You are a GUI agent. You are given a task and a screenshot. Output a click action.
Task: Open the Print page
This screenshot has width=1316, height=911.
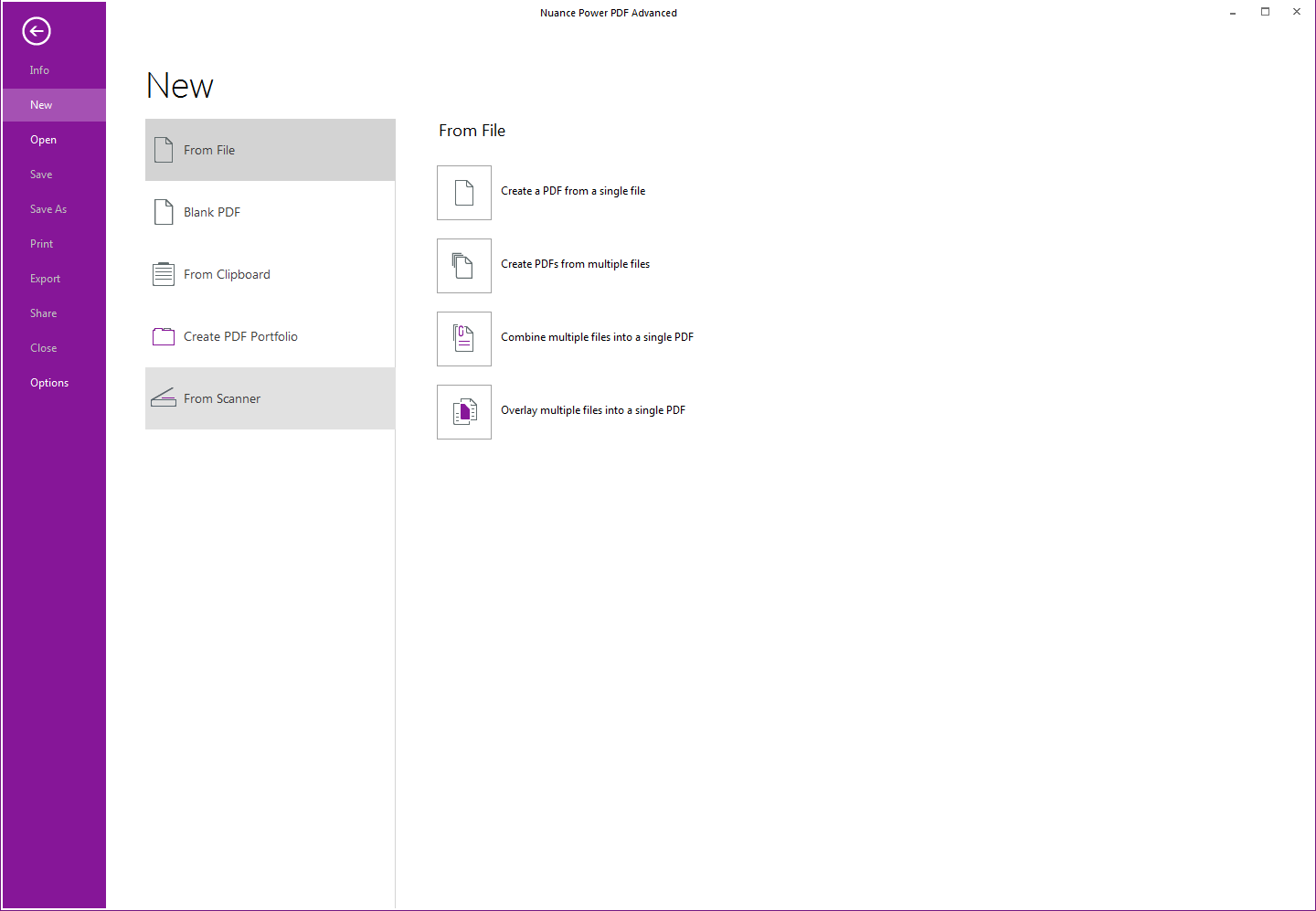point(41,244)
